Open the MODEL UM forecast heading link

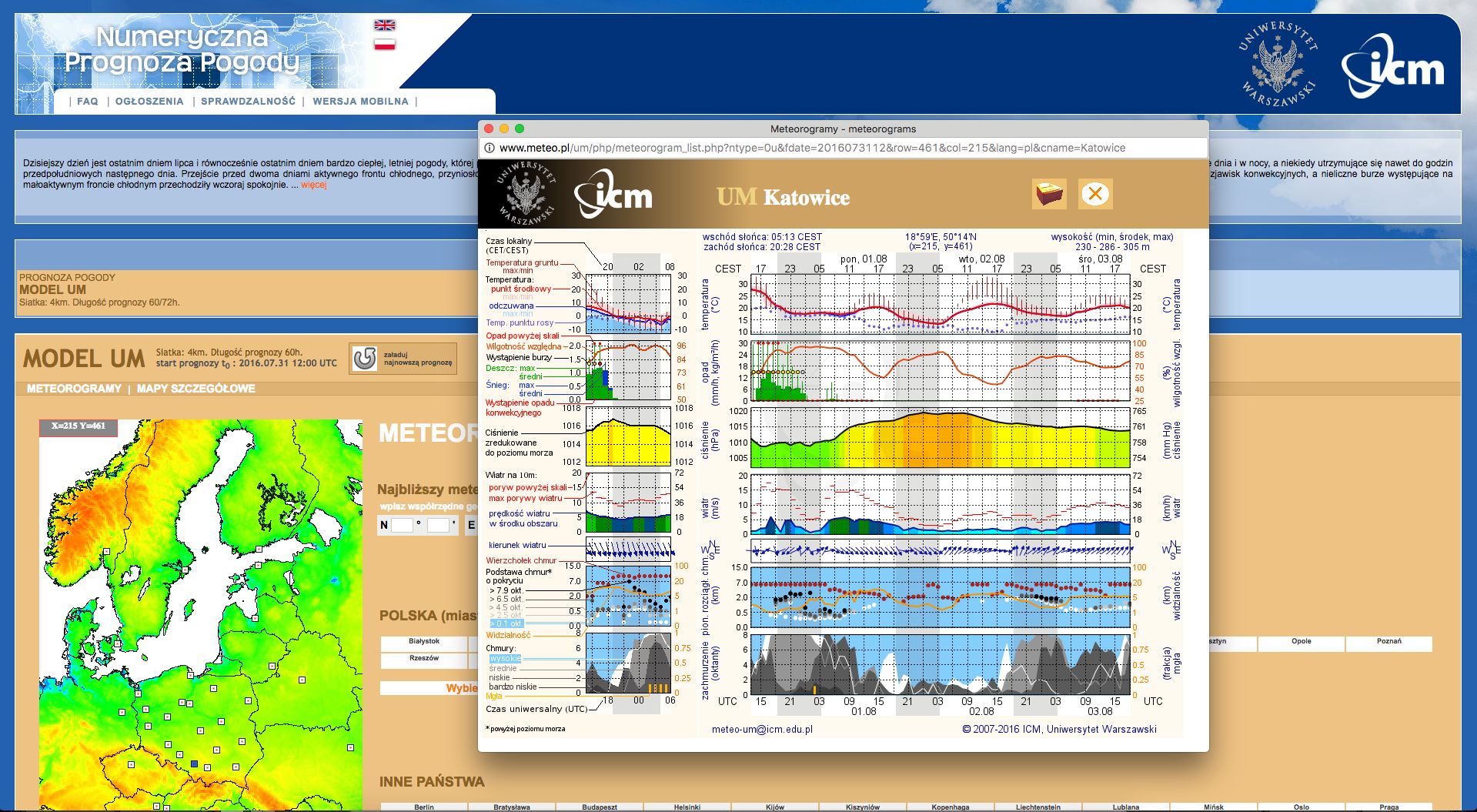pos(52,289)
